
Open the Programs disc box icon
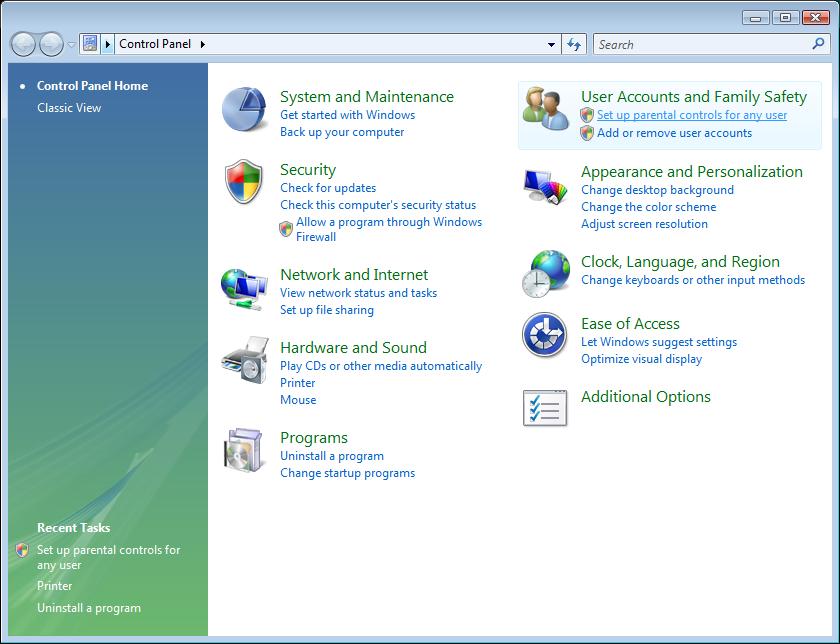[x=244, y=450]
